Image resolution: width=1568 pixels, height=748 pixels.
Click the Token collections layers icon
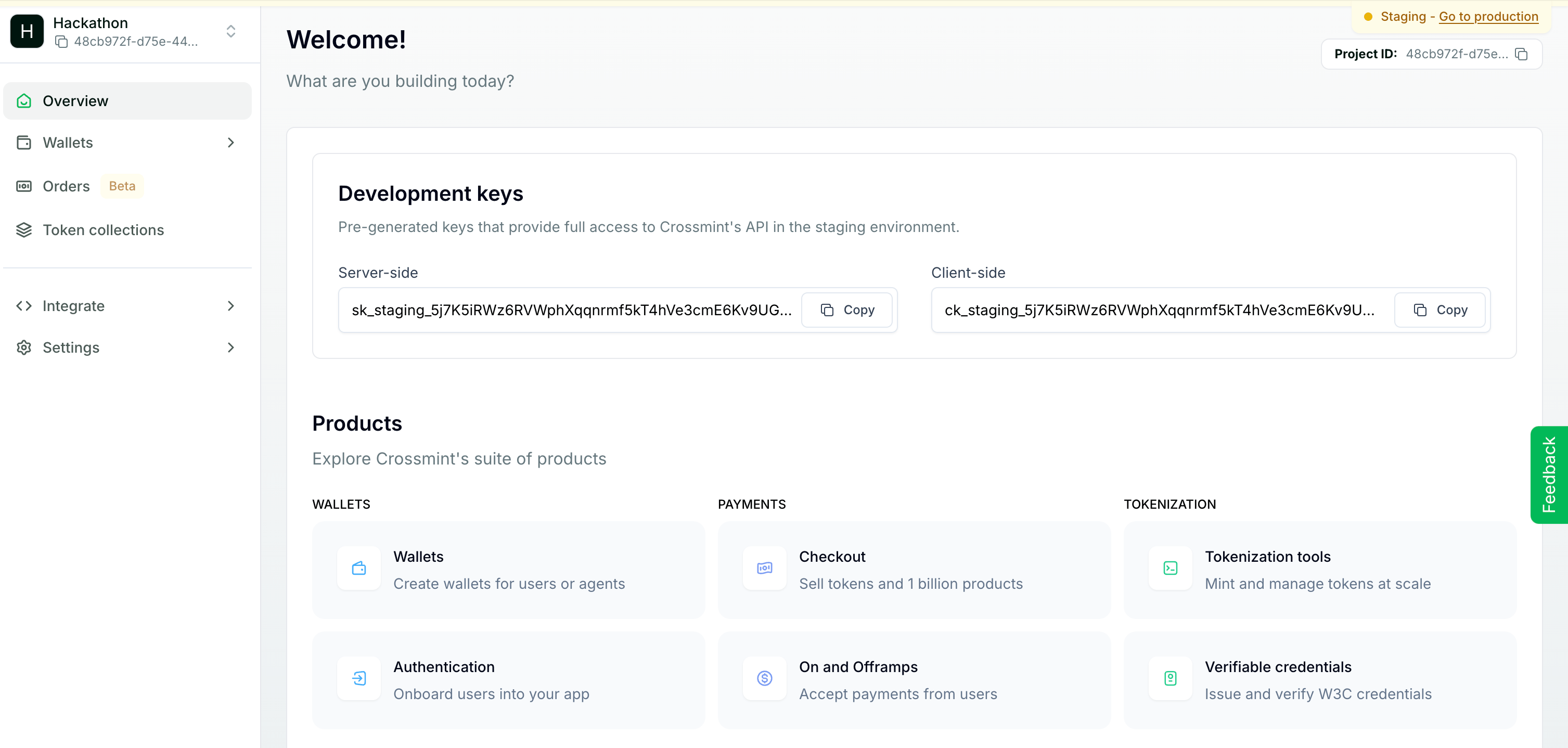(x=24, y=230)
